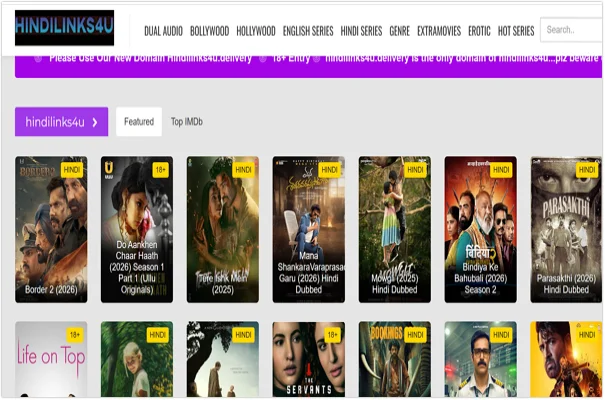
Task: Open the Bollywood category
Action: click(x=209, y=31)
